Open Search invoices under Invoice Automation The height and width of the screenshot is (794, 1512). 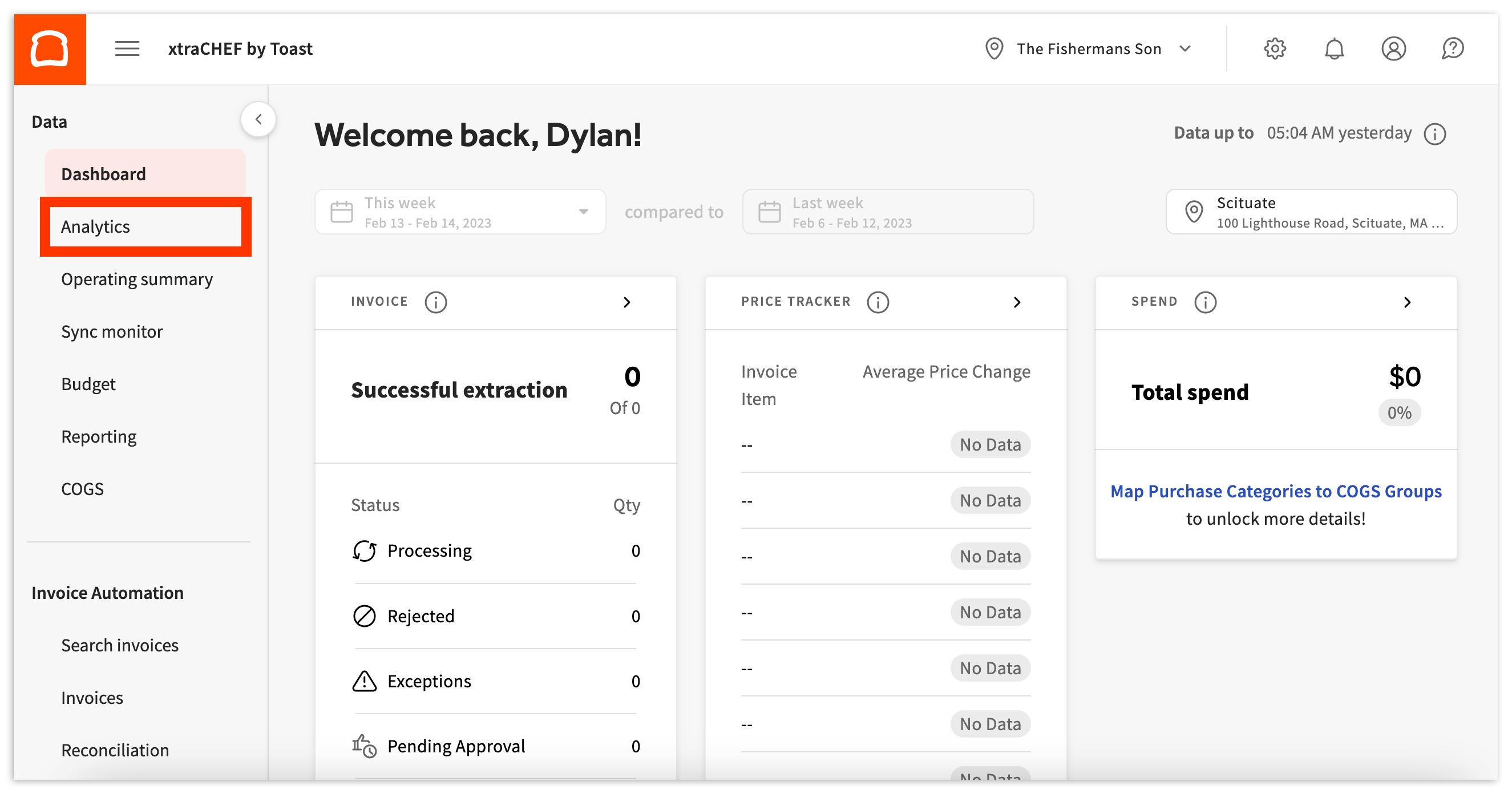tap(119, 645)
